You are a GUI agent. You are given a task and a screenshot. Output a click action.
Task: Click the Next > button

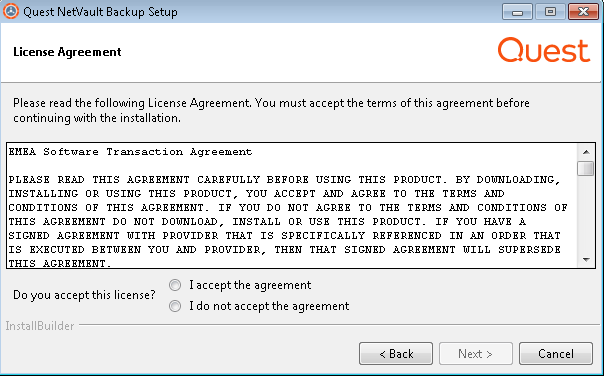coord(476,354)
